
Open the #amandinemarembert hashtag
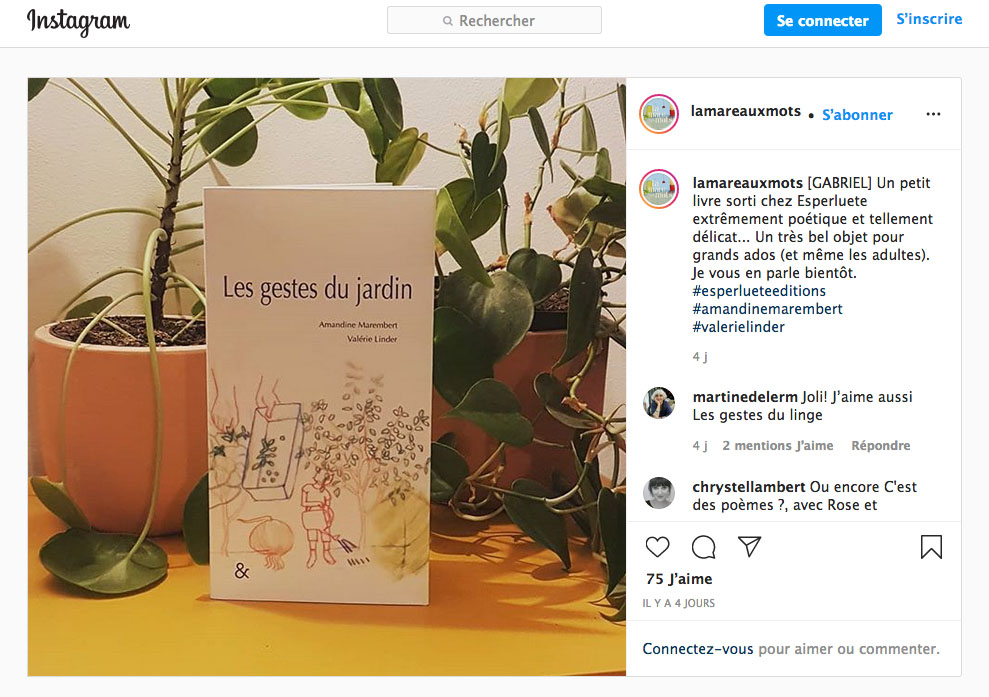tap(767, 309)
